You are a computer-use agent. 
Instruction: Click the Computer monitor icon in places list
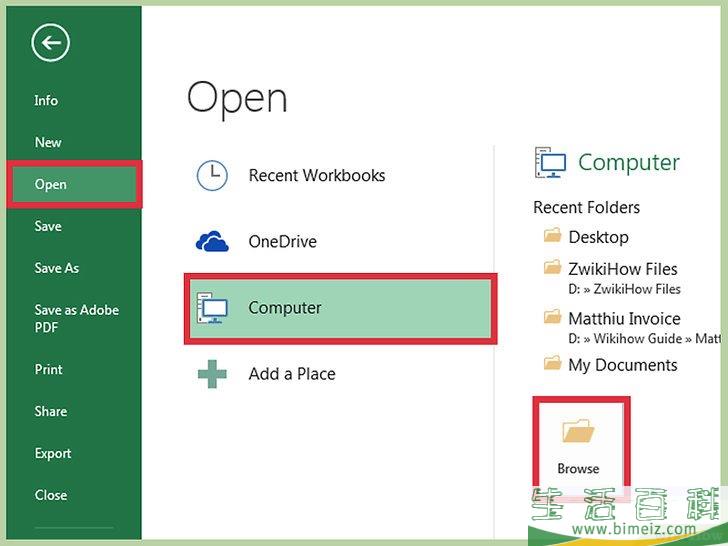(x=212, y=308)
